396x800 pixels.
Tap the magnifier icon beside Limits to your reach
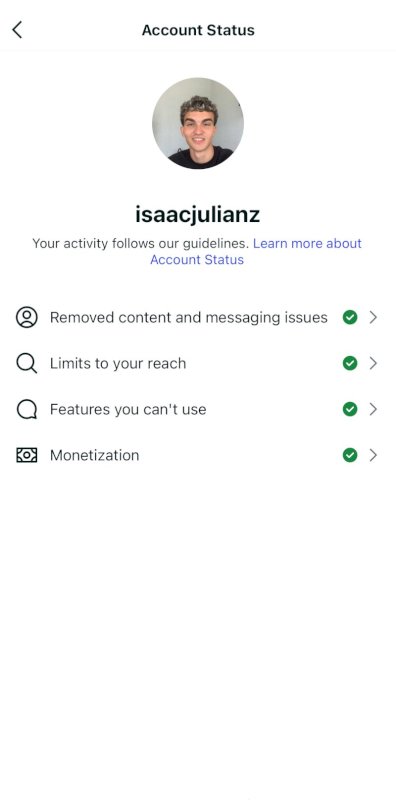(x=27, y=363)
